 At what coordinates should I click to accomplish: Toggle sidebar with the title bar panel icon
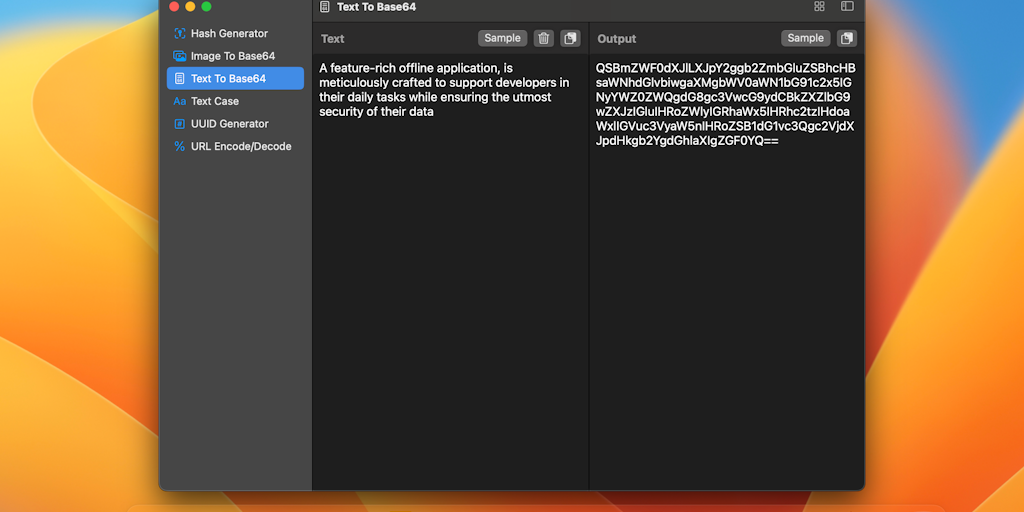847,7
